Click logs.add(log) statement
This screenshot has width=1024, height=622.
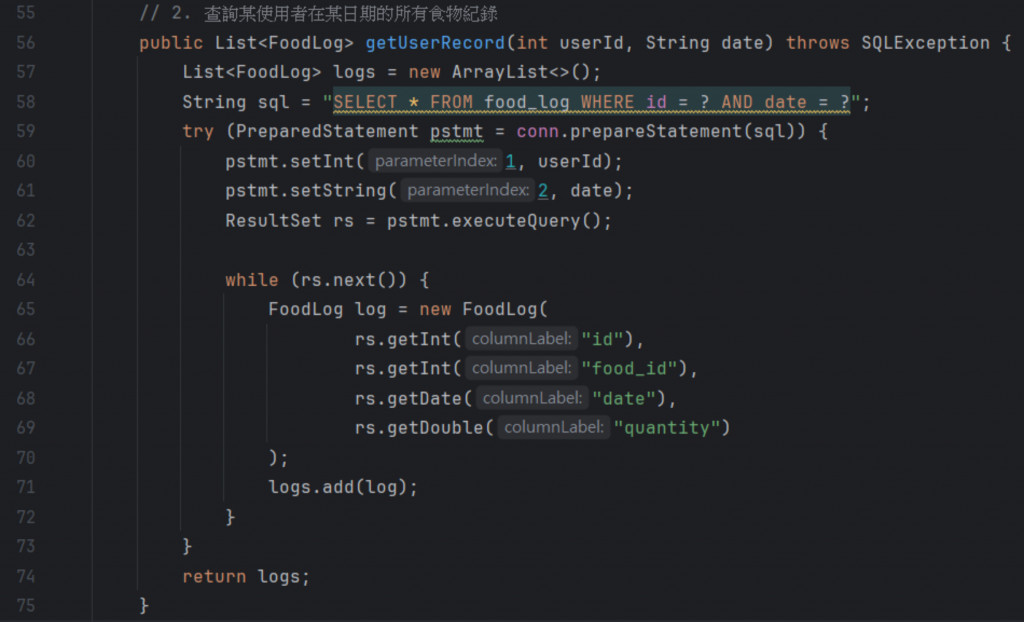[343, 487]
